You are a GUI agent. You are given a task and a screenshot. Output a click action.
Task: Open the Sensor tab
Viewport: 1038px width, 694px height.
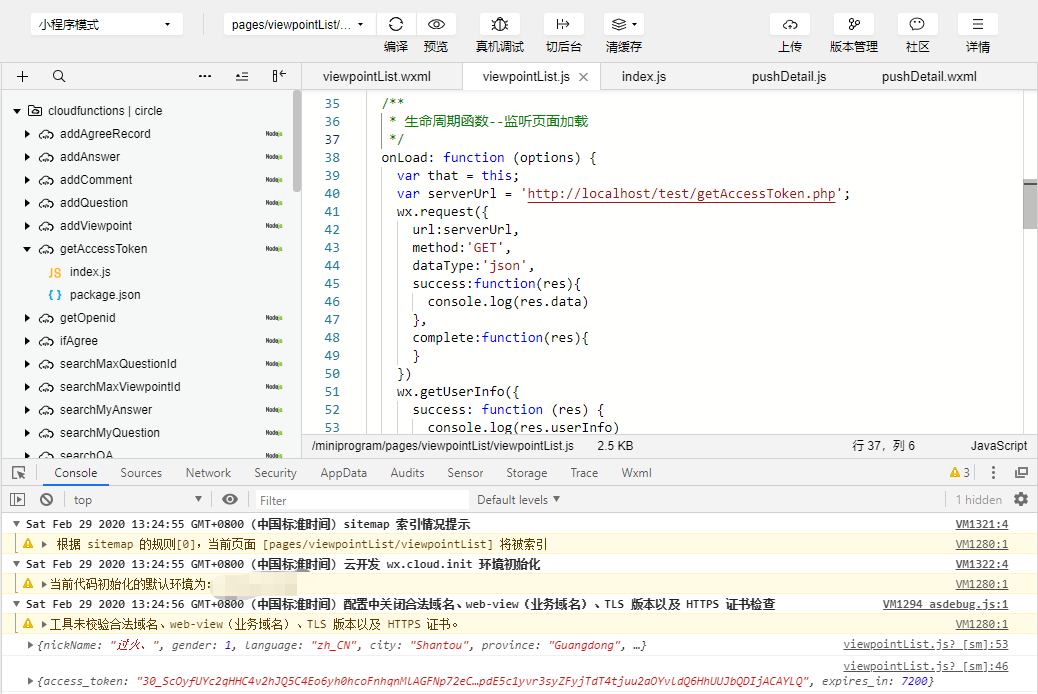pyautogui.click(x=465, y=473)
